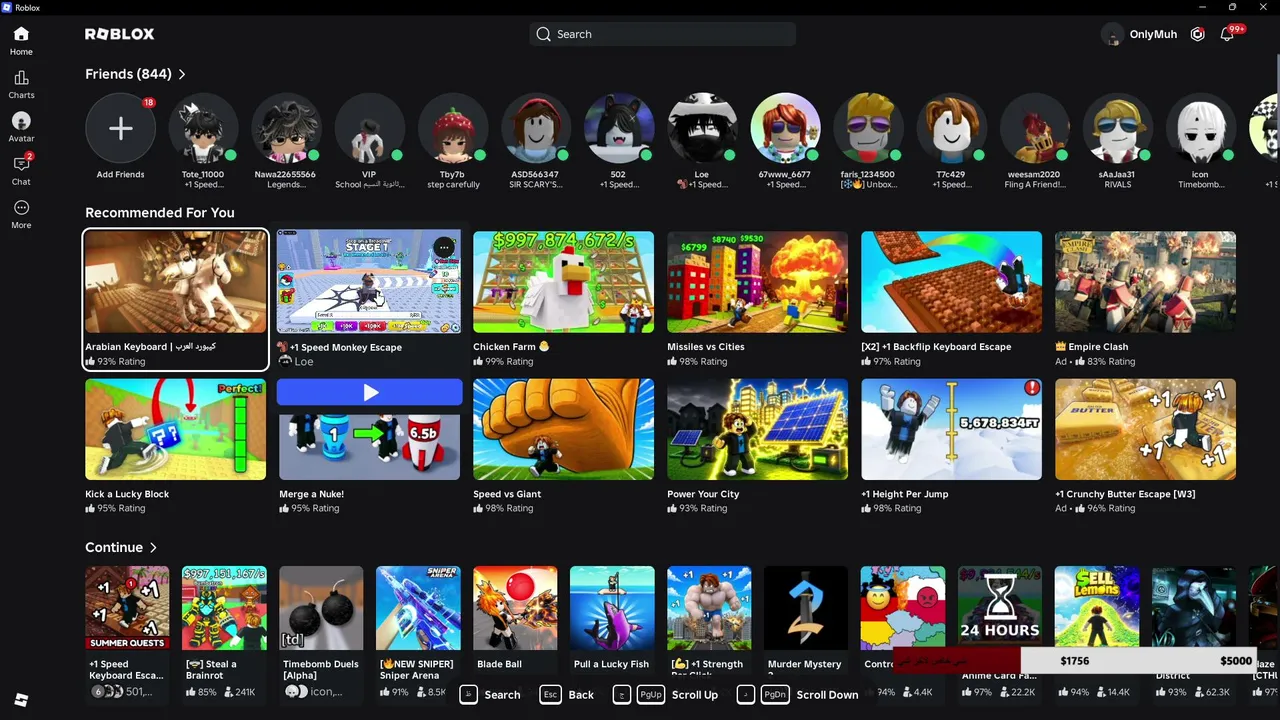
Task: Open the Crunchy Butter Escape thumbnail
Action: click(1145, 429)
